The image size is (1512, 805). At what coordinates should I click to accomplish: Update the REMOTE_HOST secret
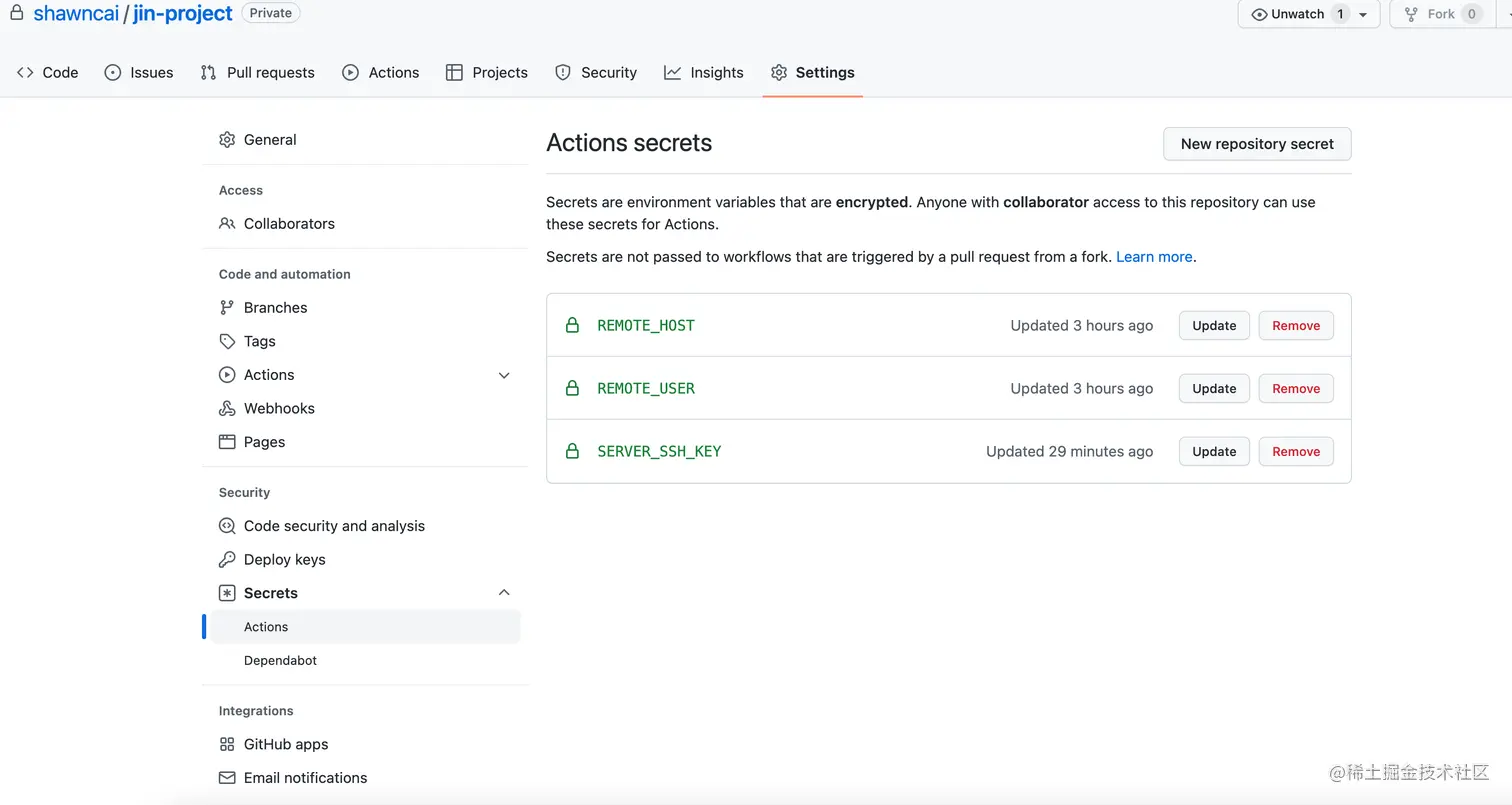click(1214, 325)
